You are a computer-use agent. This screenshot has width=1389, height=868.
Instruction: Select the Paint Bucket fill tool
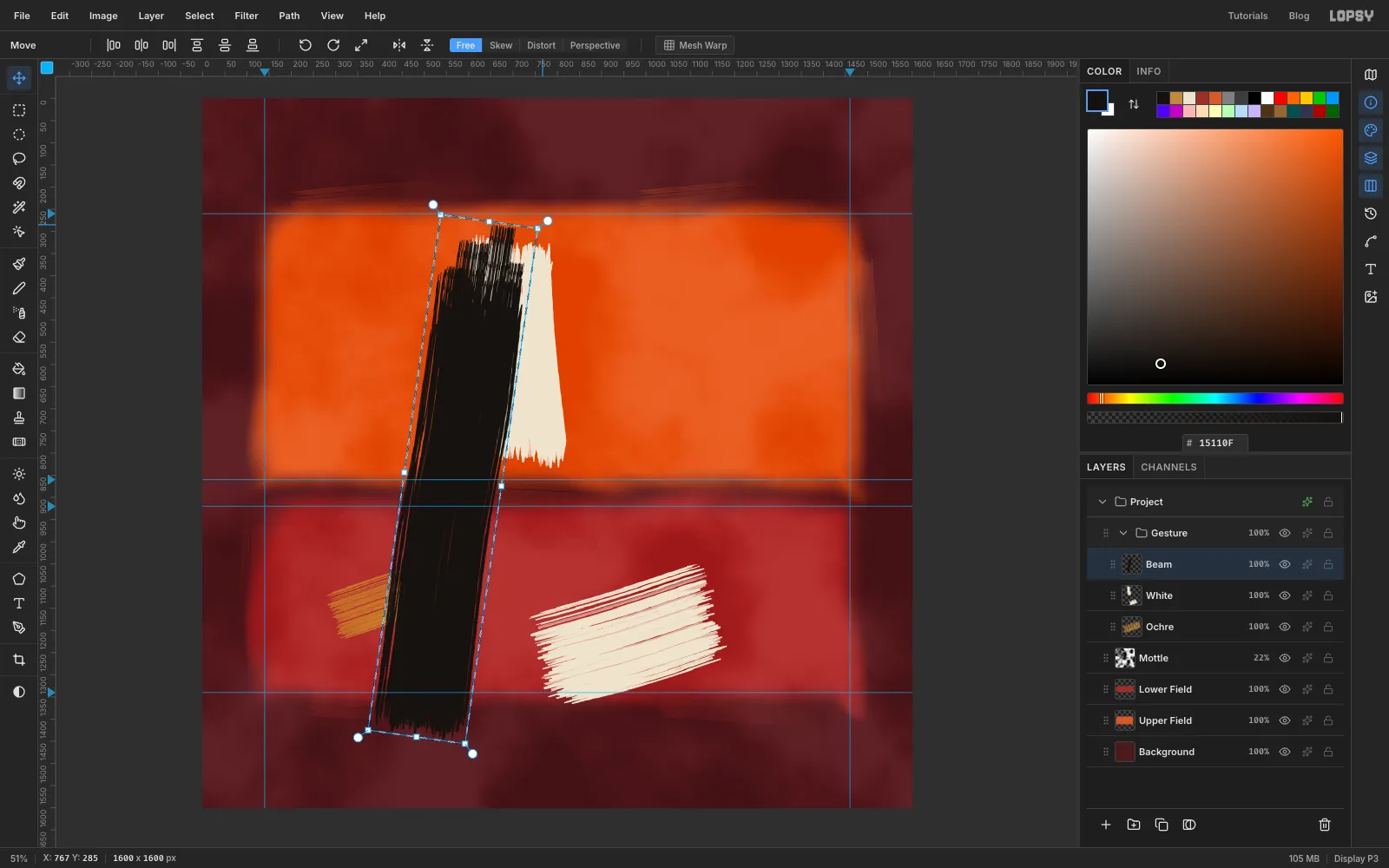pos(19,369)
